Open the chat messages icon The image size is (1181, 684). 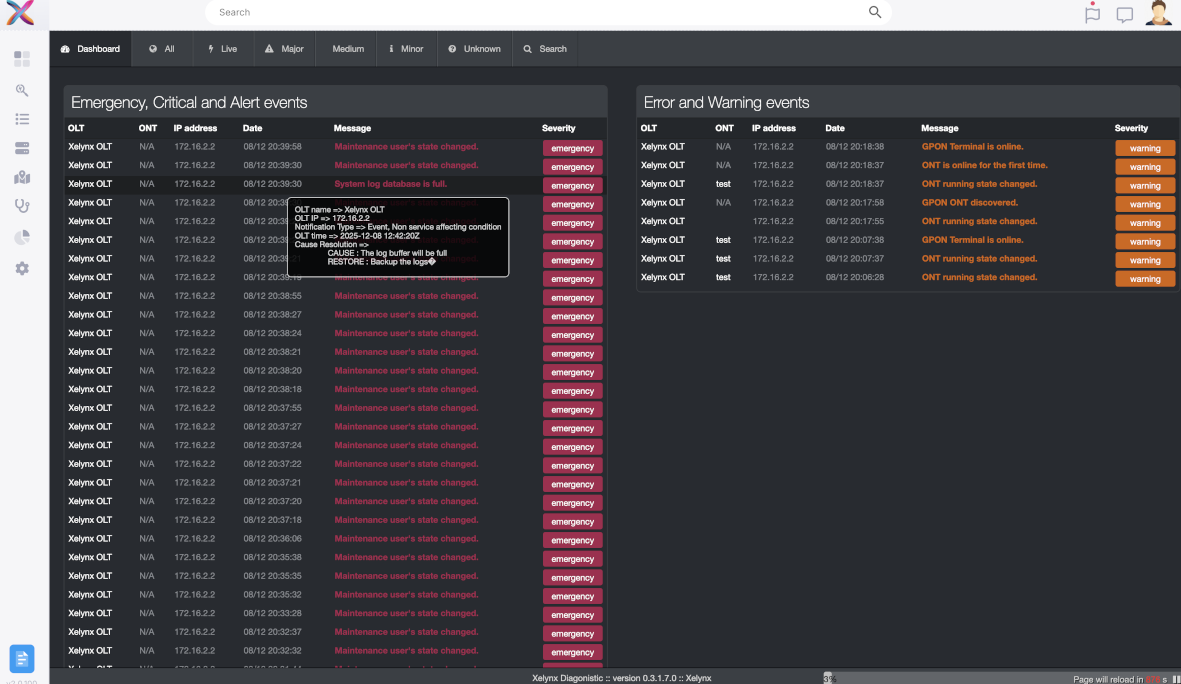(x=1124, y=15)
